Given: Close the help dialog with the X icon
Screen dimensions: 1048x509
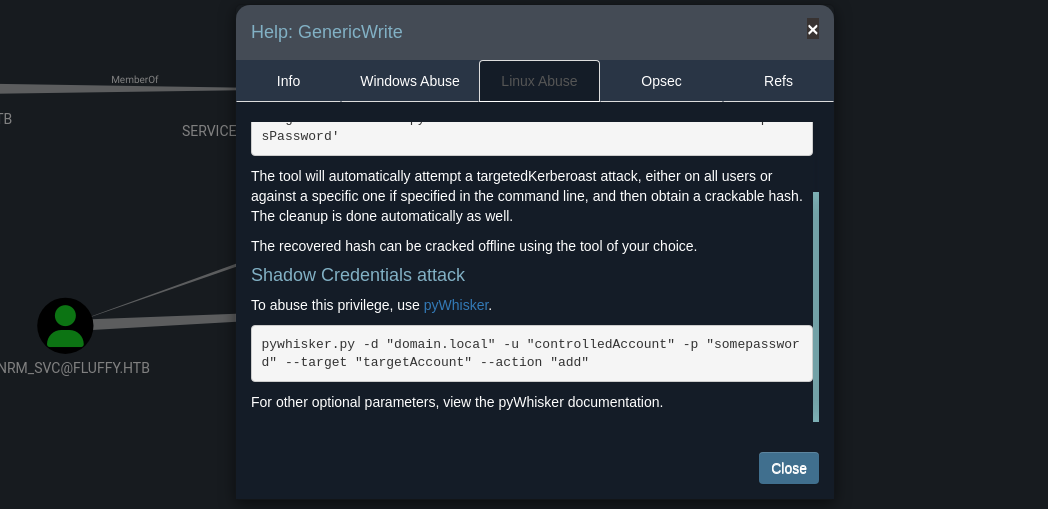Looking at the screenshot, I should click(x=813, y=30).
